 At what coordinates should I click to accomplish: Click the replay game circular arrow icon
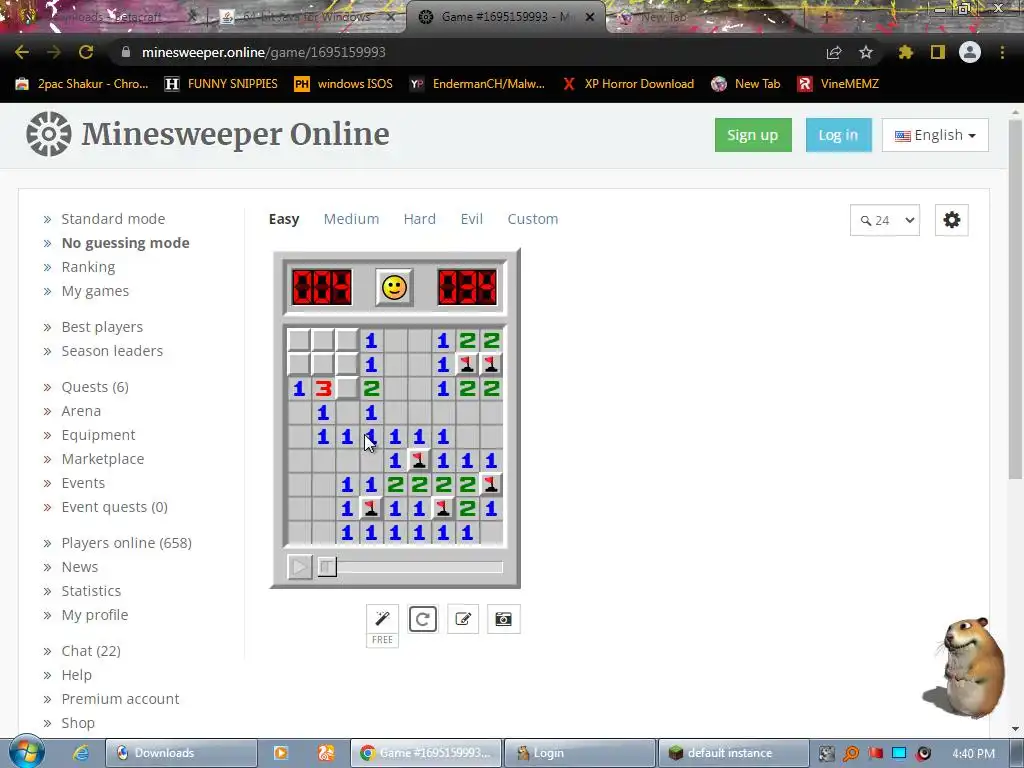(x=423, y=619)
